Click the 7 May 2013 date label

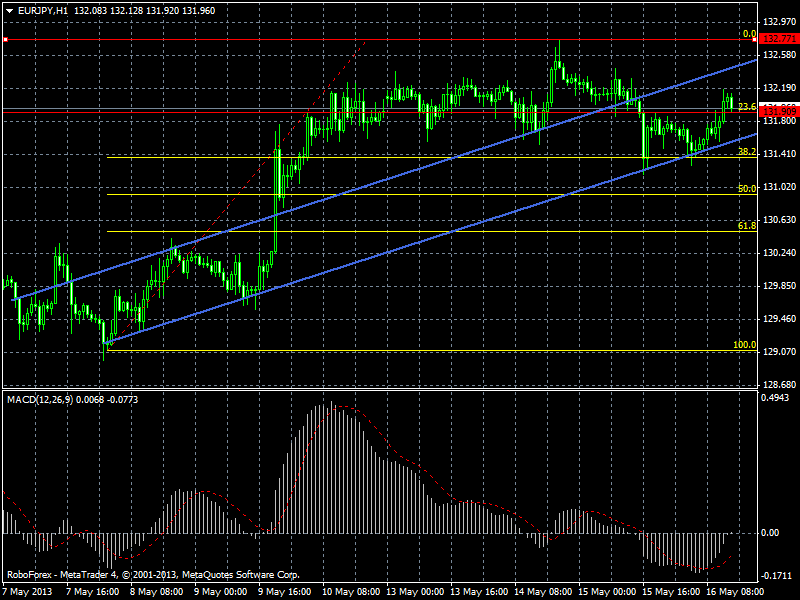point(28,592)
